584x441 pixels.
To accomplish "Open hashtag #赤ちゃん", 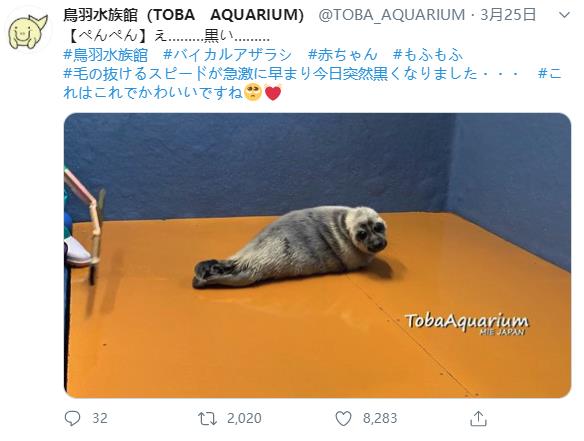I will pyautogui.click(x=343, y=55).
